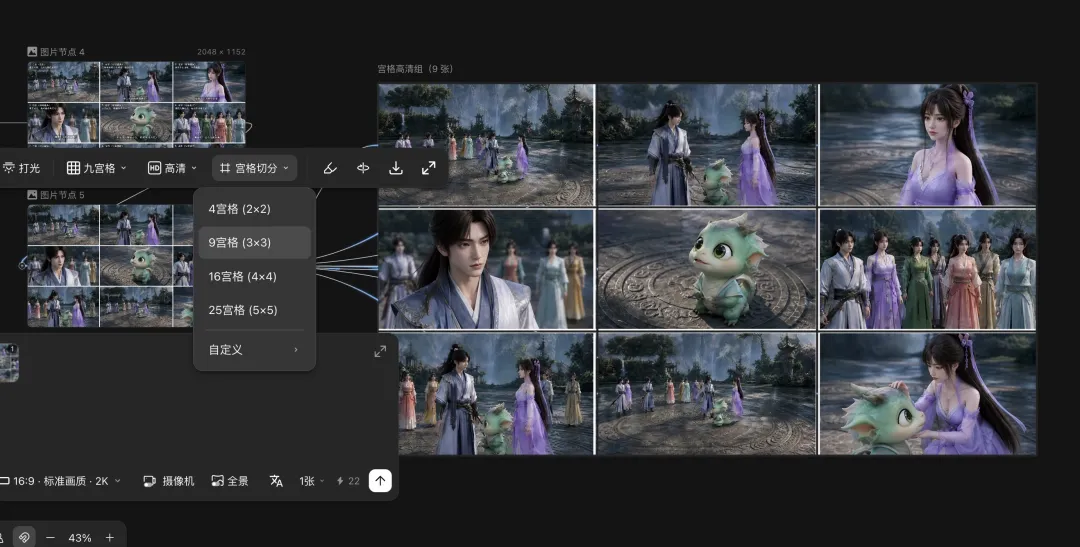Collapse the 宫格切分 dropdown

coord(254,168)
